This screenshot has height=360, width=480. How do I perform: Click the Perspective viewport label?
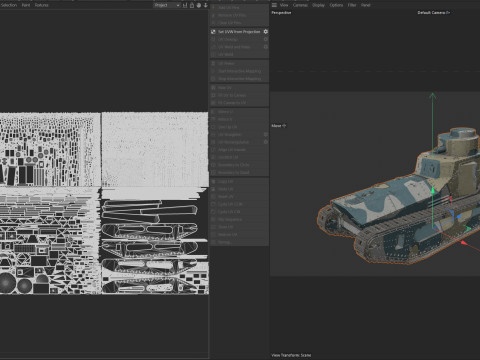281,13
